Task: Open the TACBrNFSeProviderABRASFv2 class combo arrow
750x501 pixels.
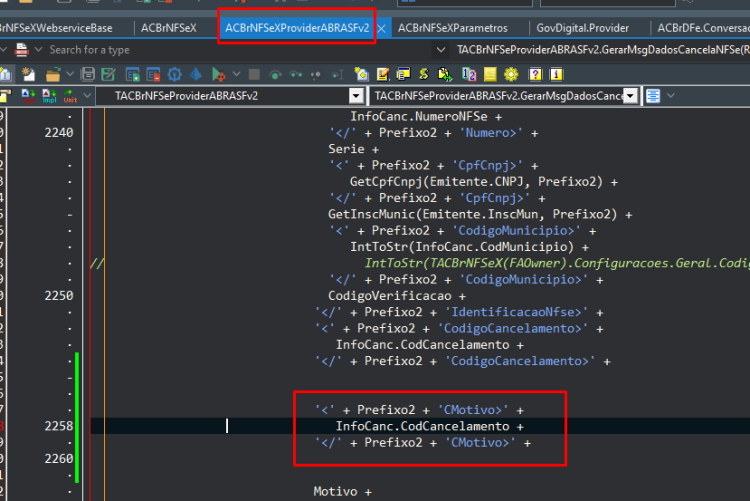Action: pos(356,96)
